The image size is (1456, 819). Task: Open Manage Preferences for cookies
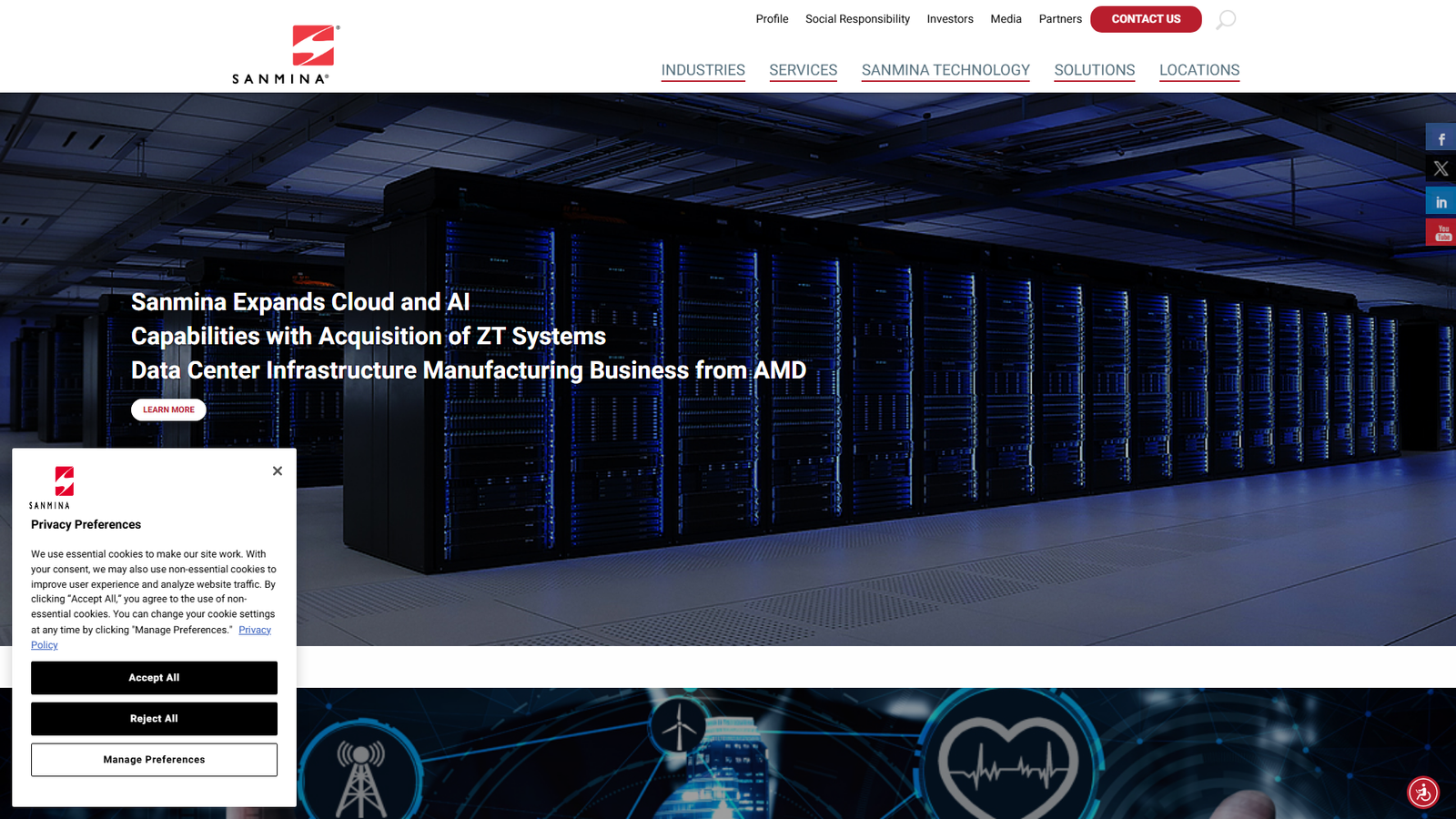pos(154,760)
